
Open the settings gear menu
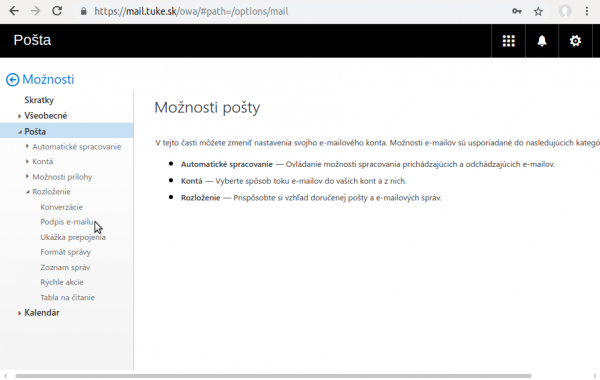coord(575,41)
